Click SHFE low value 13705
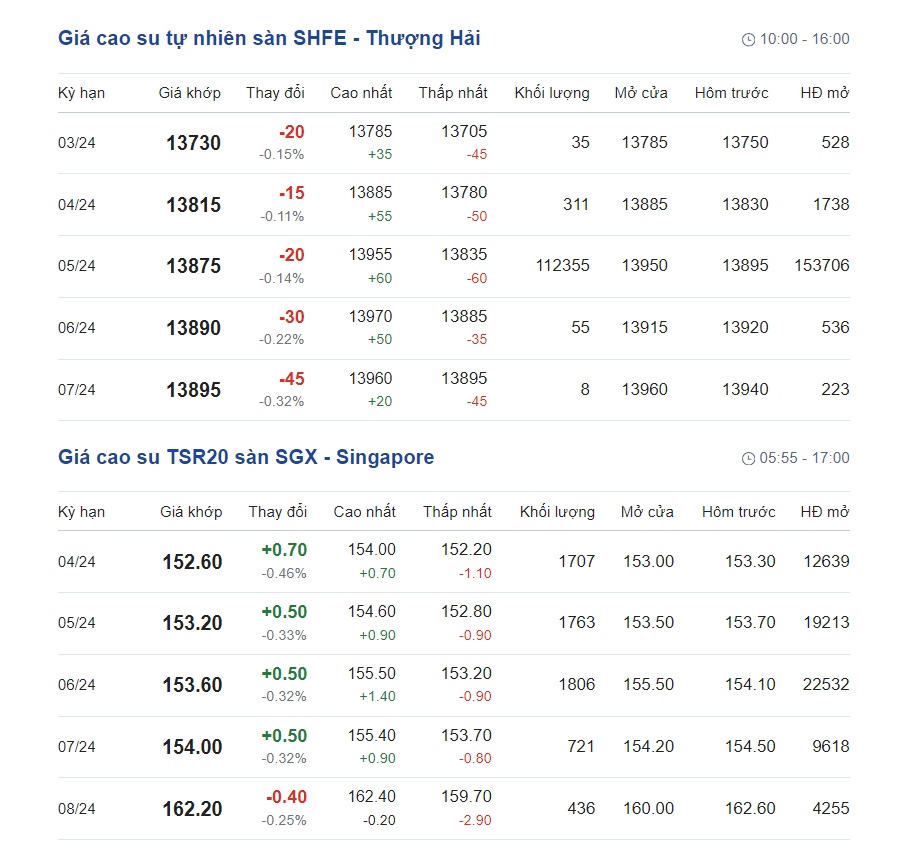Image resolution: width=903 pixels, height=845 pixels. tap(464, 131)
